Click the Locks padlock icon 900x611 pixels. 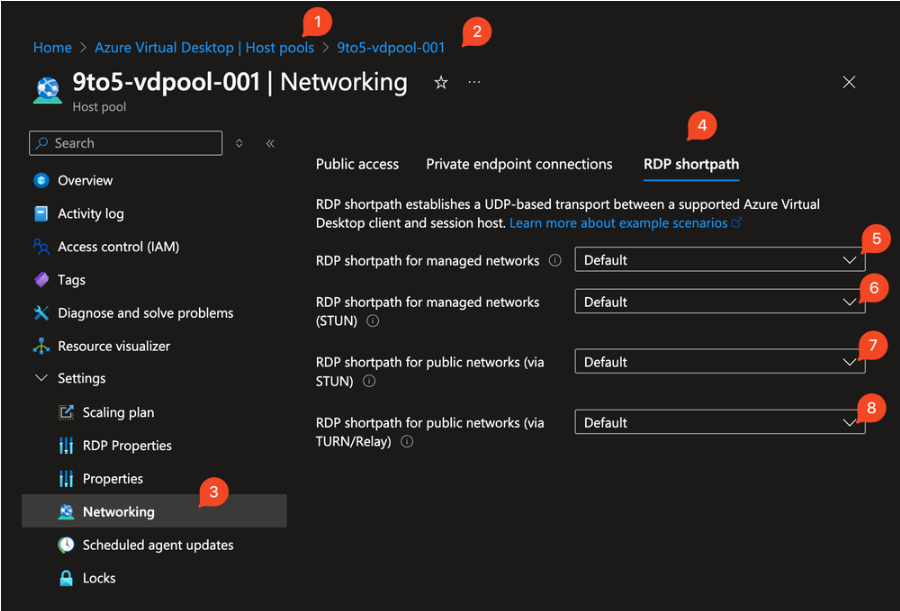coord(66,578)
